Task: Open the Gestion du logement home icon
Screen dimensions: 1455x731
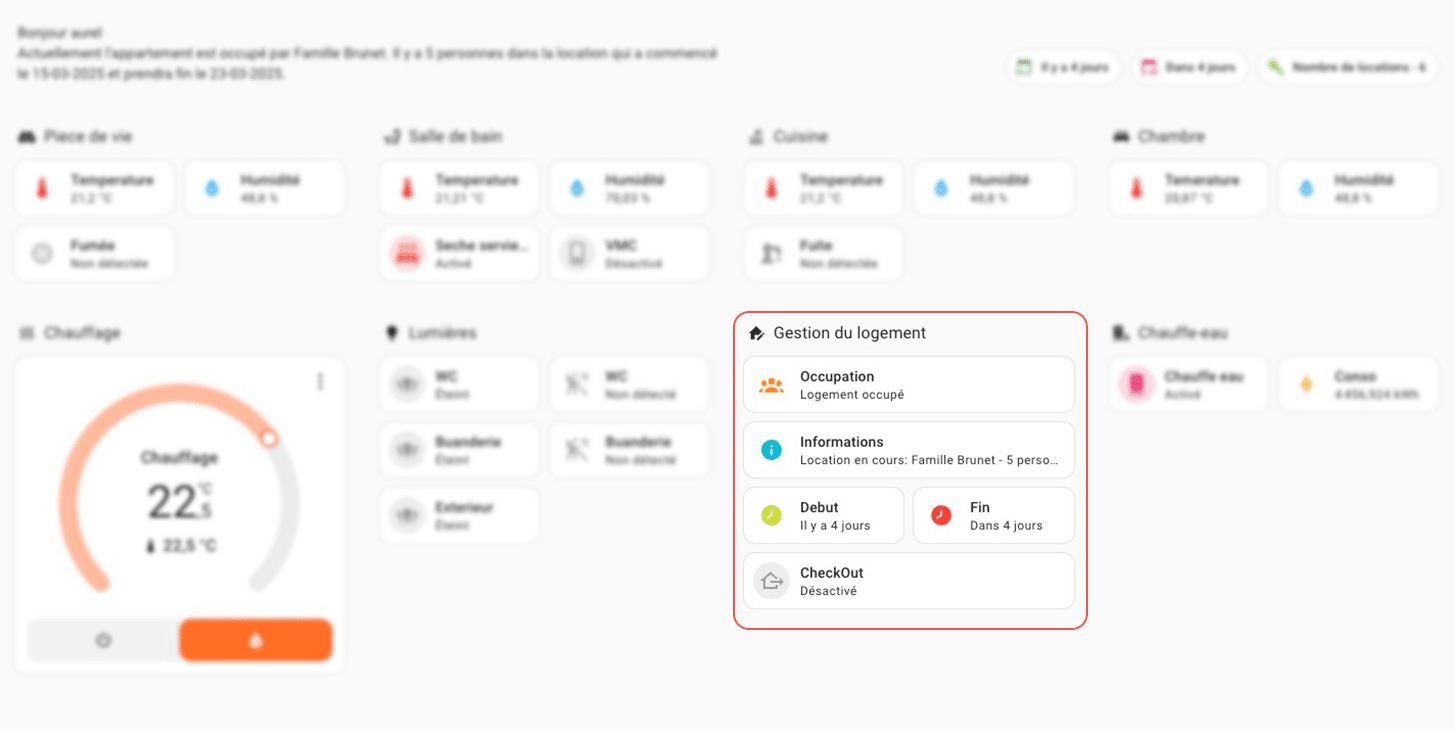Action: coord(756,333)
